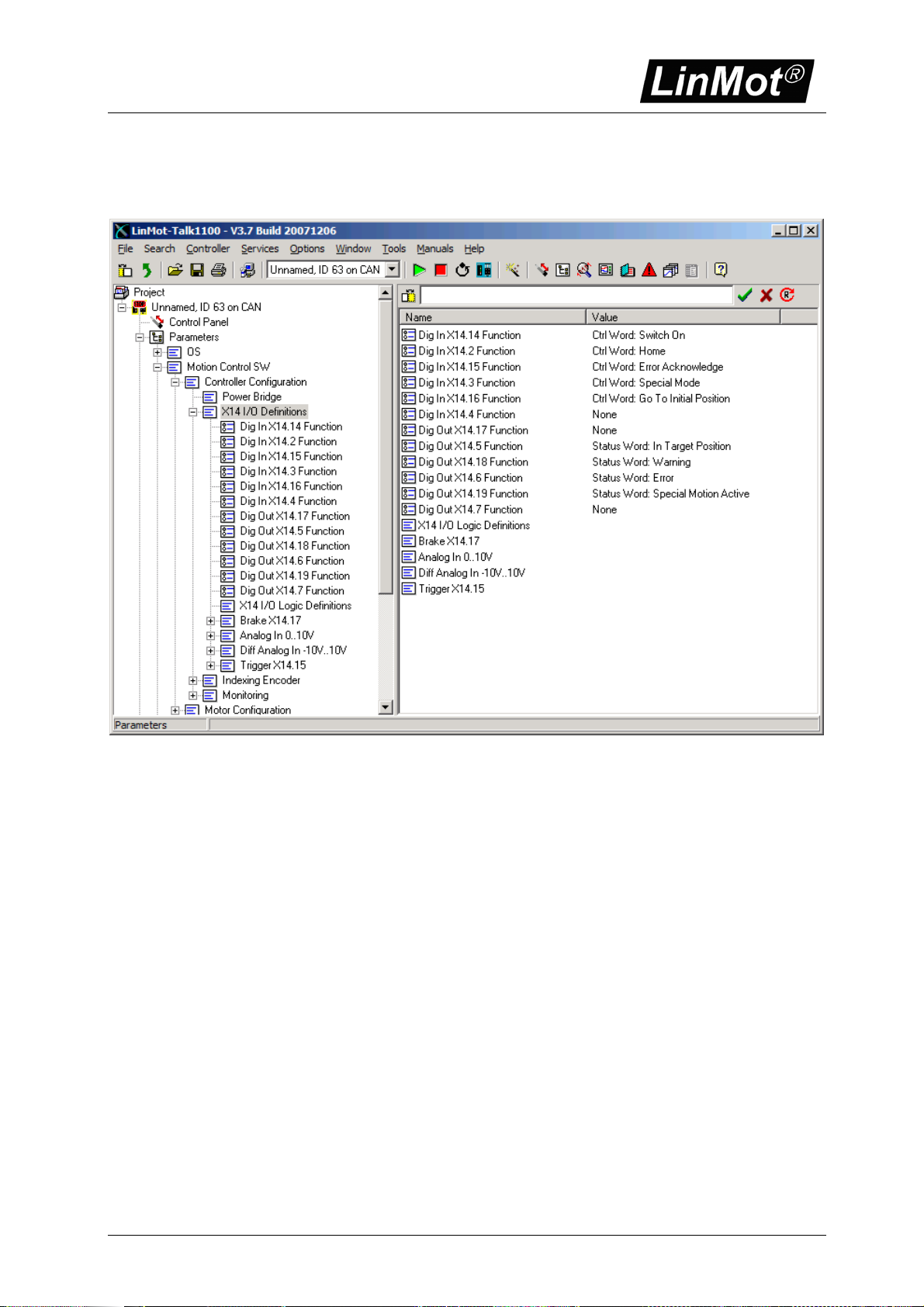Expand the Indexing Encoder node
Viewport: 924px width, 1307px height.
click(193, 680)
